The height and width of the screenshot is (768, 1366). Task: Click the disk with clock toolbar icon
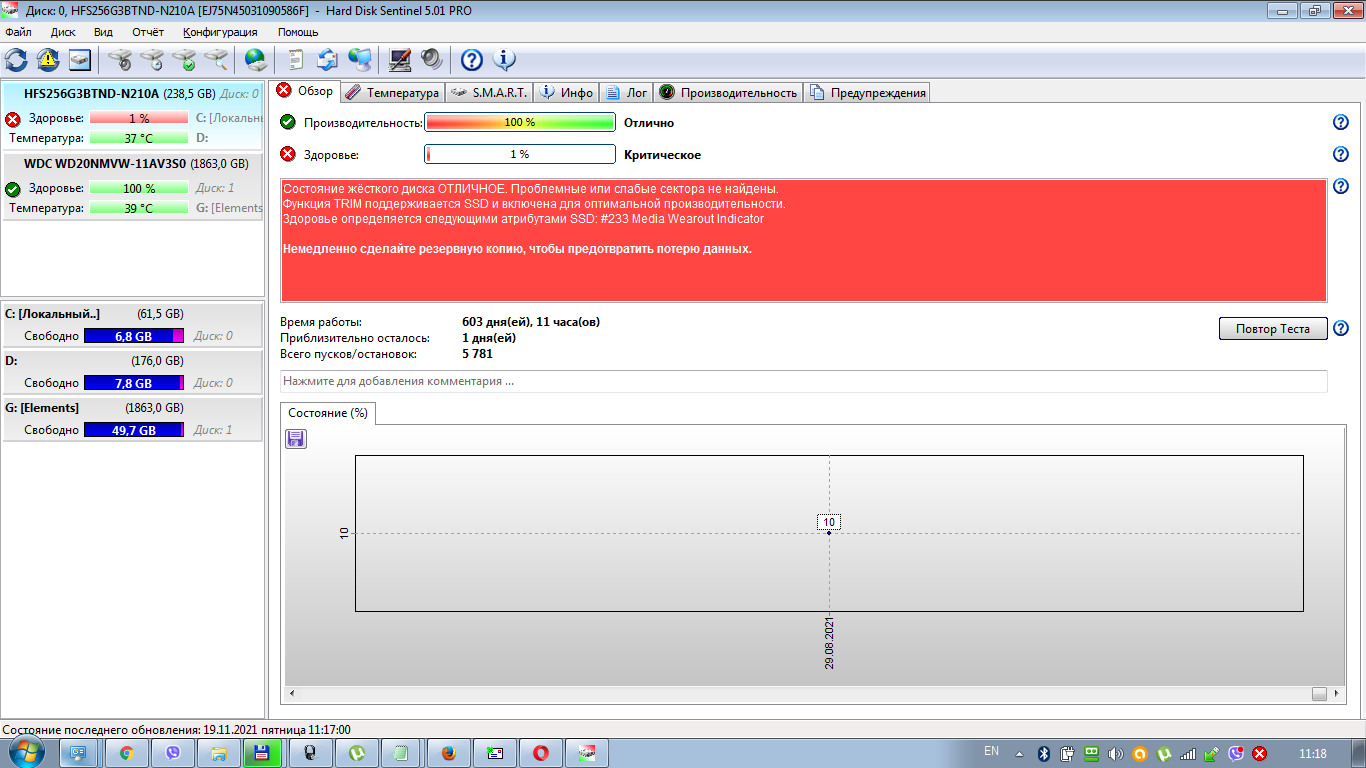(152, 60)
